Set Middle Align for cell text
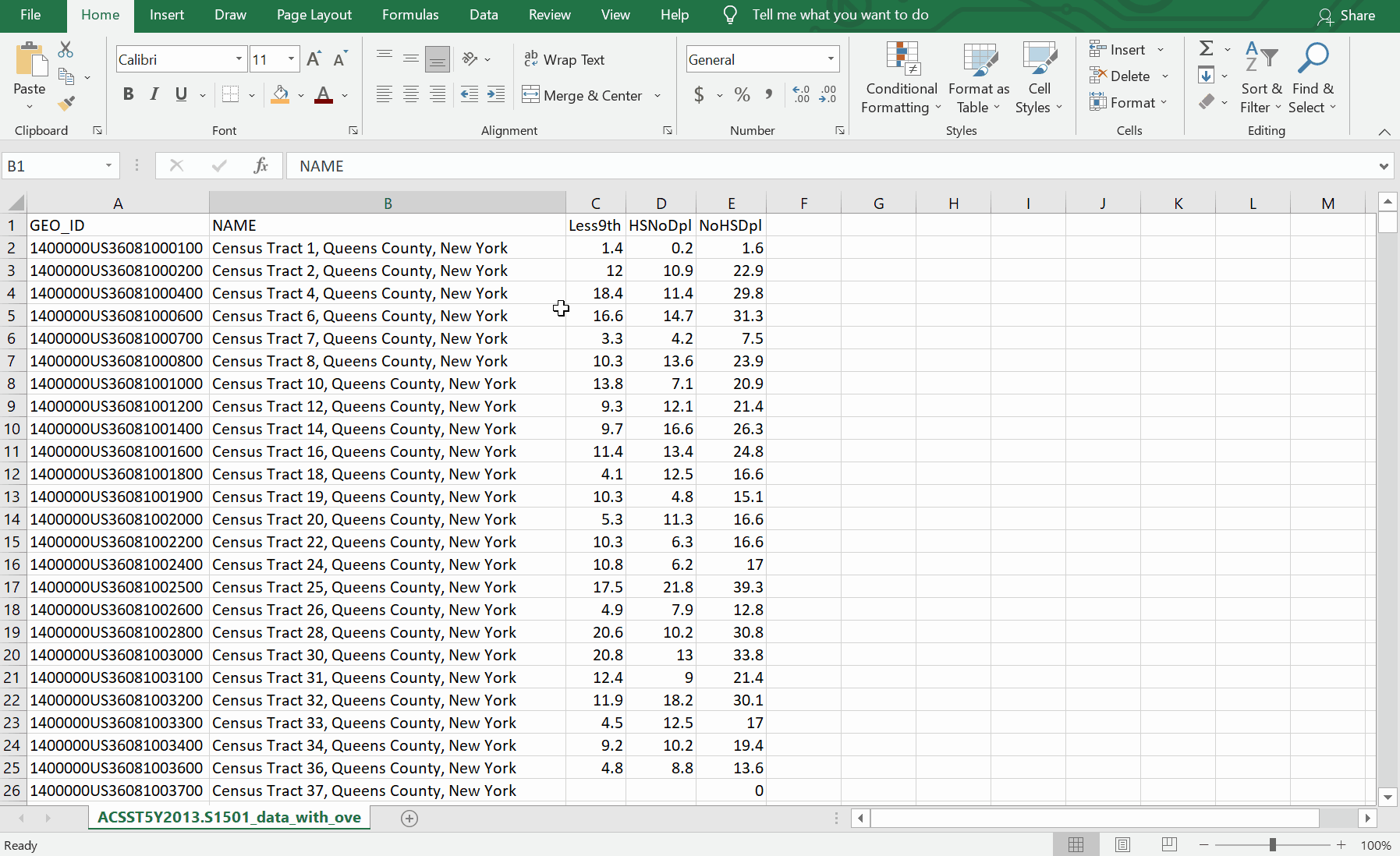 tap(411, 58)
